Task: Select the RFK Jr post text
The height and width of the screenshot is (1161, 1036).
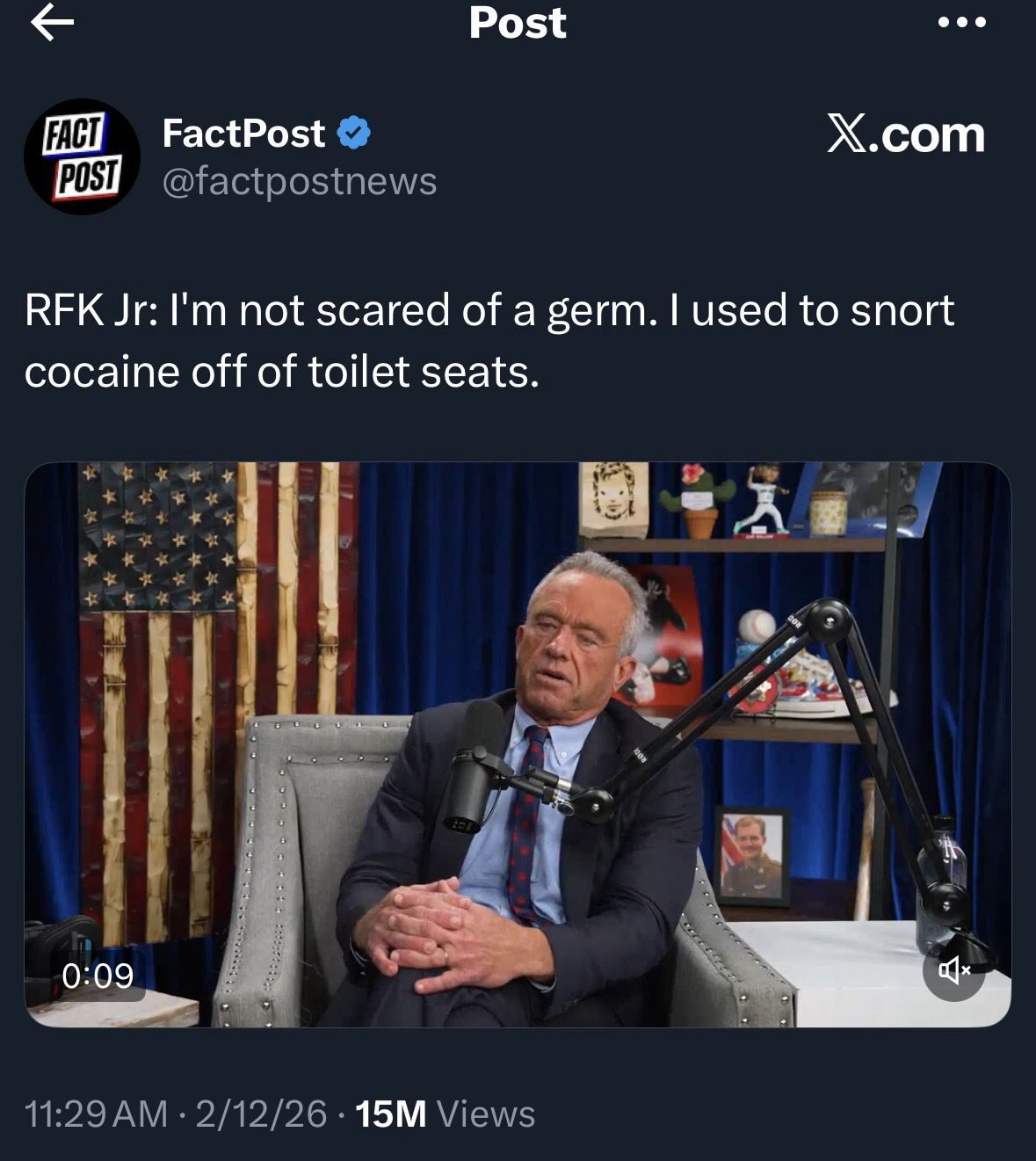Action: point(489,340)
